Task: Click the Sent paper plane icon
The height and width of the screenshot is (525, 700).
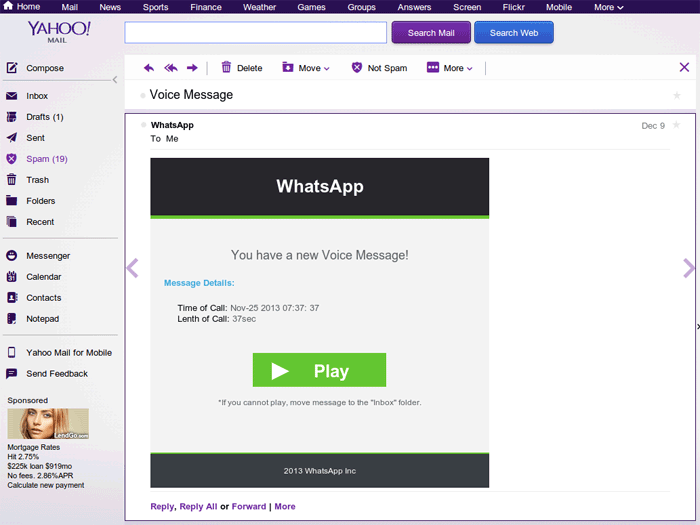Action: click(x=12, y=138)
